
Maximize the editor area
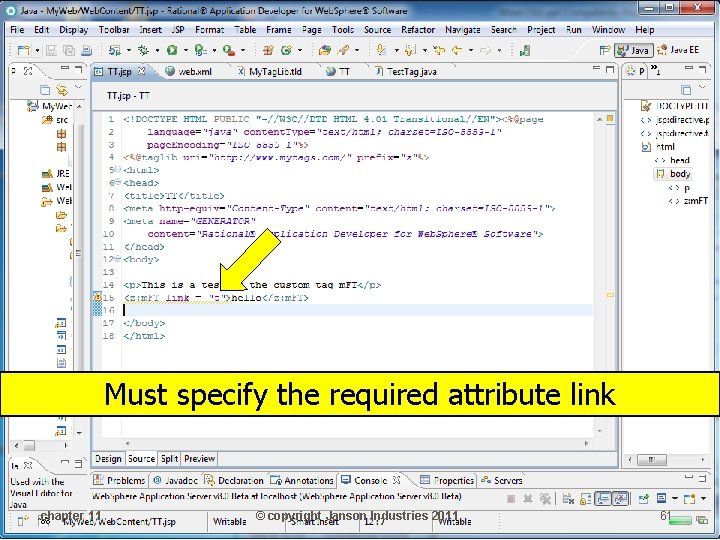(610, 69)
